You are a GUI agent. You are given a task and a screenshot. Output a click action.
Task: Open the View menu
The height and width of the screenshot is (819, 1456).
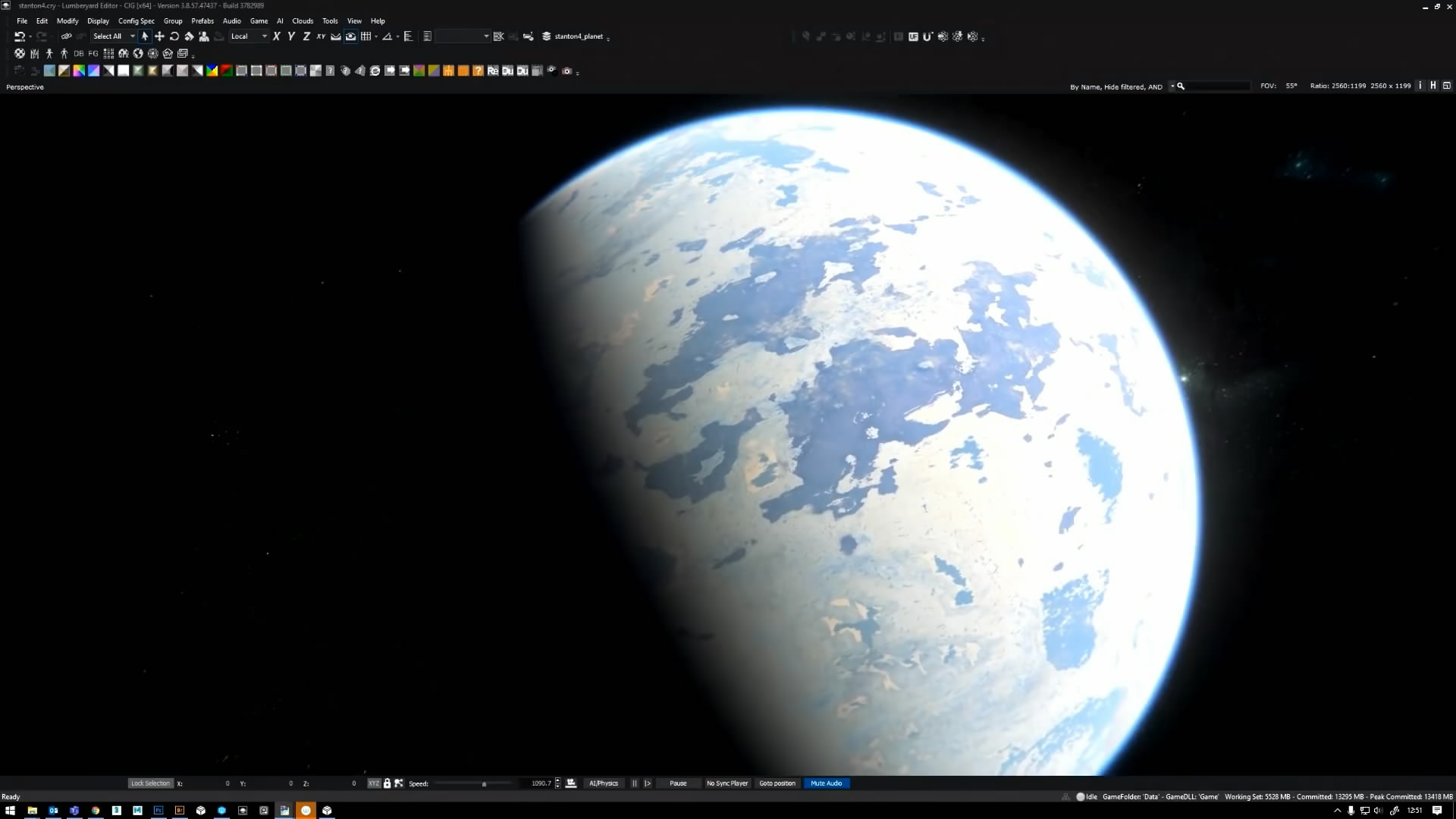click(x=354, y=21)
